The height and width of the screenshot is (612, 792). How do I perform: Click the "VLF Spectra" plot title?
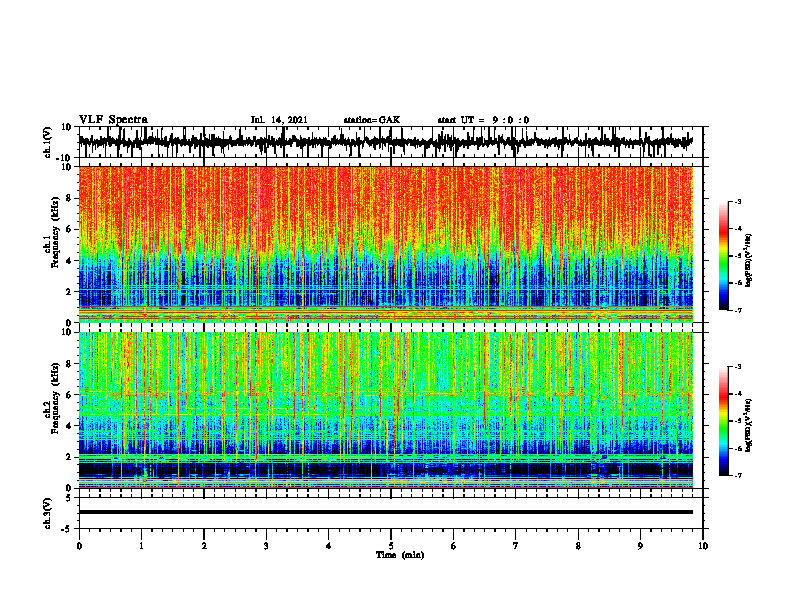(113, 120)
